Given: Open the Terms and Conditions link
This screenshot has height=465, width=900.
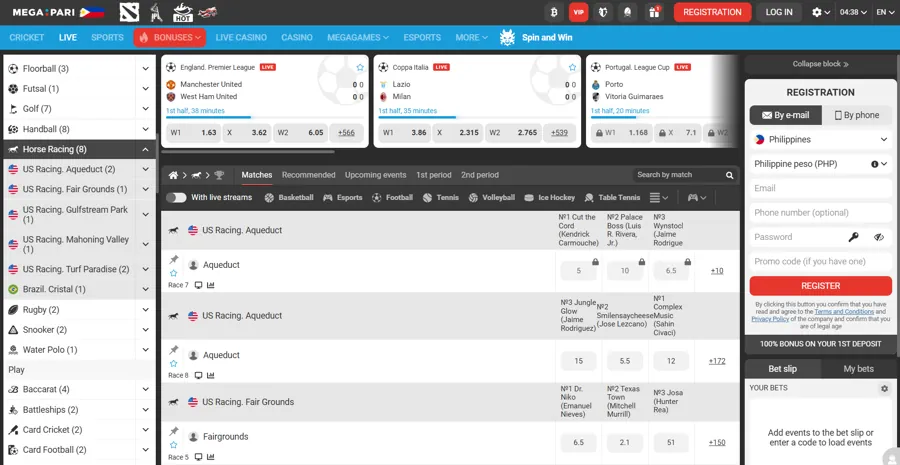Looking at the screenshot, I should point(844,312).
